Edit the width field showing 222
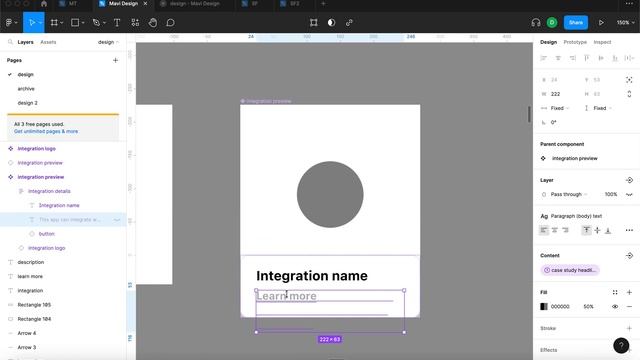 point(560,94)
